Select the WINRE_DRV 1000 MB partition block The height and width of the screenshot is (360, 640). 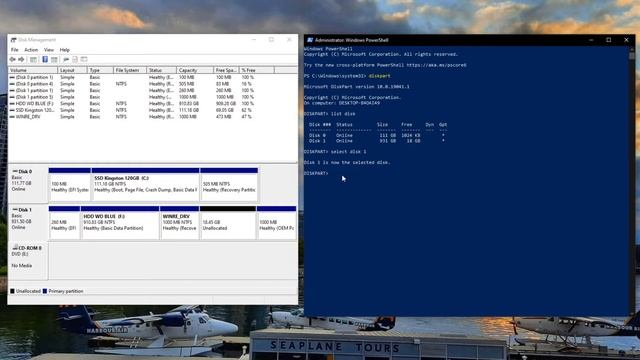(x=179, y=223)
